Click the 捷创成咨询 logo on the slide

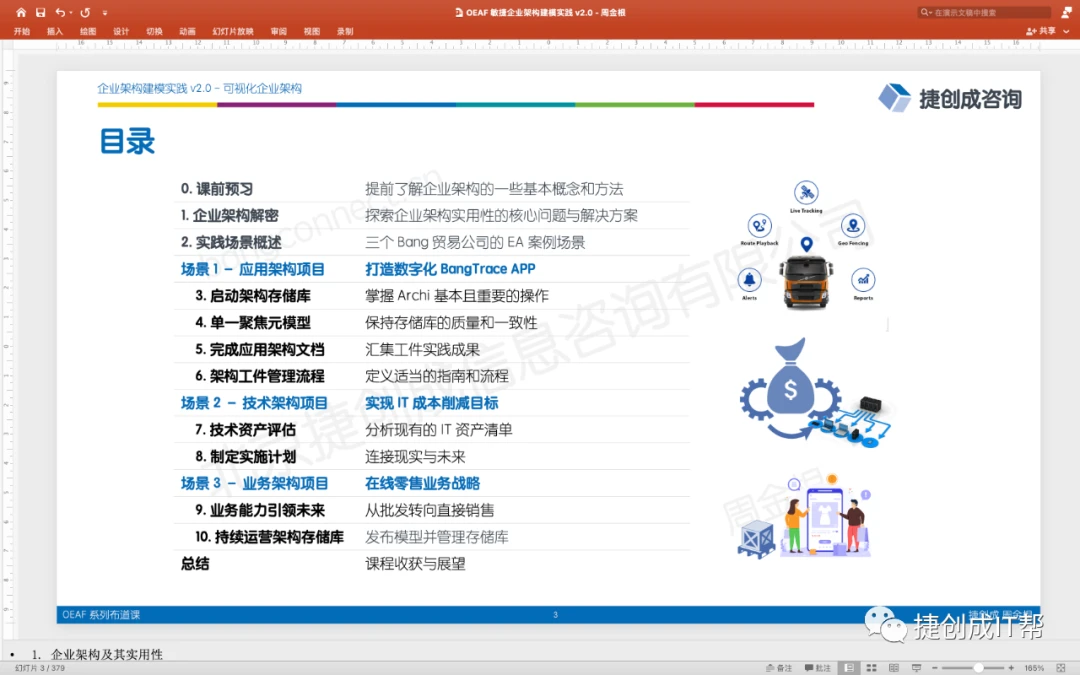(x=951, y=98)
